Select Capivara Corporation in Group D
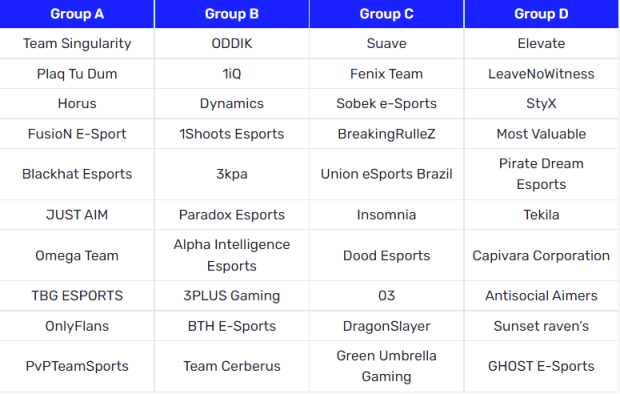This screenshot has width=620, height=394. tap(541, 256)
